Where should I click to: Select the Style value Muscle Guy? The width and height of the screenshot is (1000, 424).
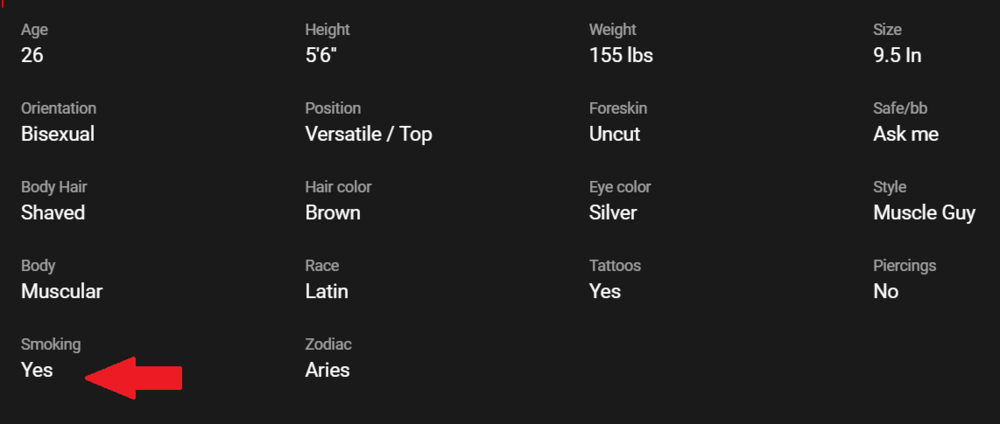tap(924, 213)
